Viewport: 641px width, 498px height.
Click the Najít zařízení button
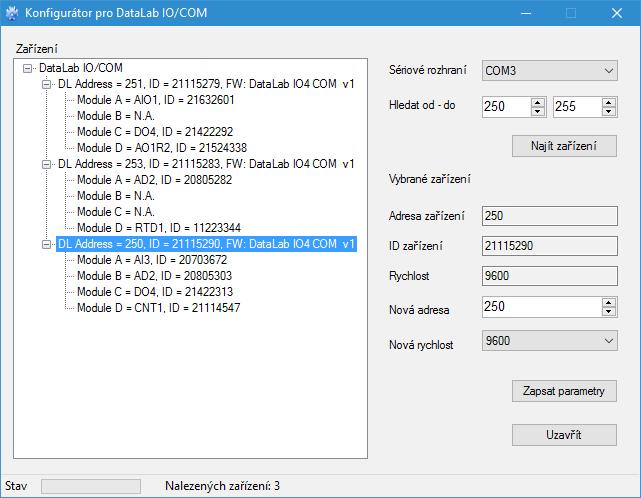(x=564, y=146)
